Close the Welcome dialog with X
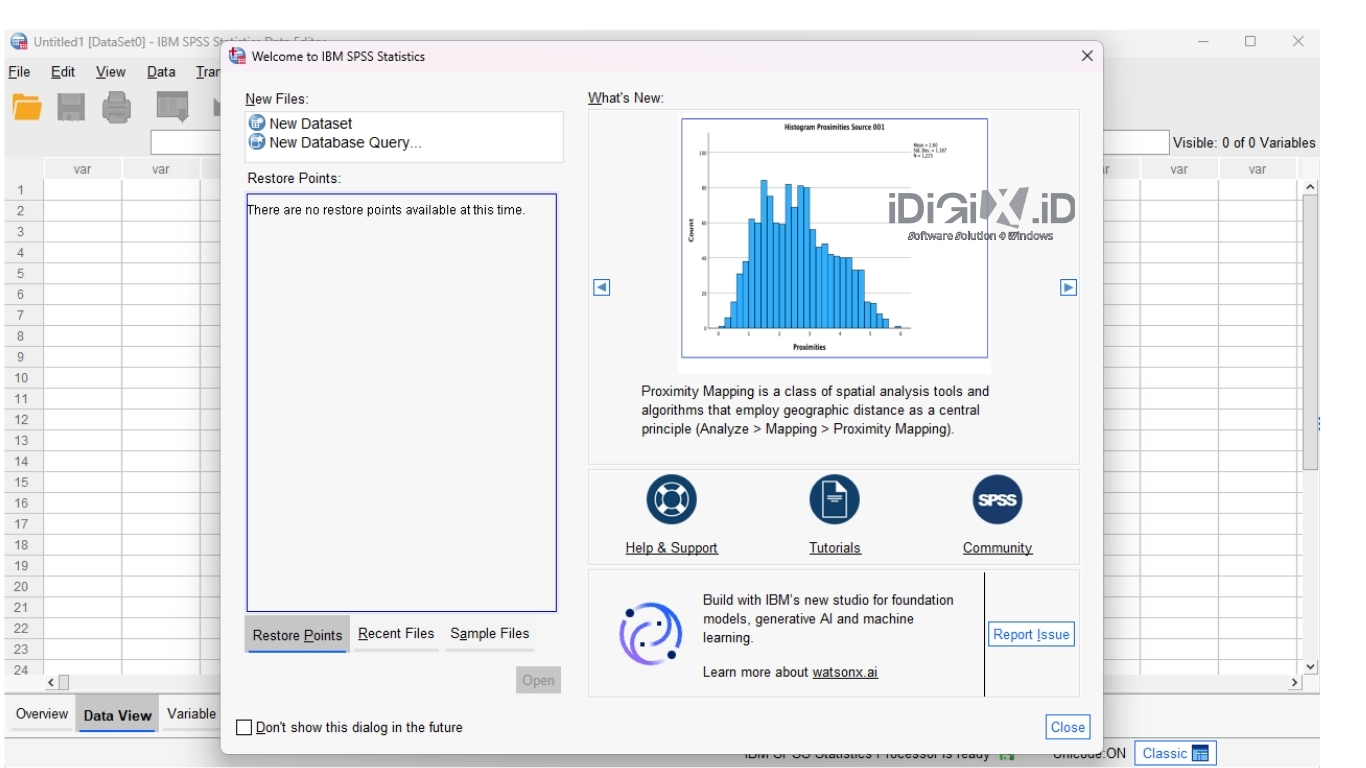The width and height of the screenshot is (1366, 768). (x=1087, y=56)
